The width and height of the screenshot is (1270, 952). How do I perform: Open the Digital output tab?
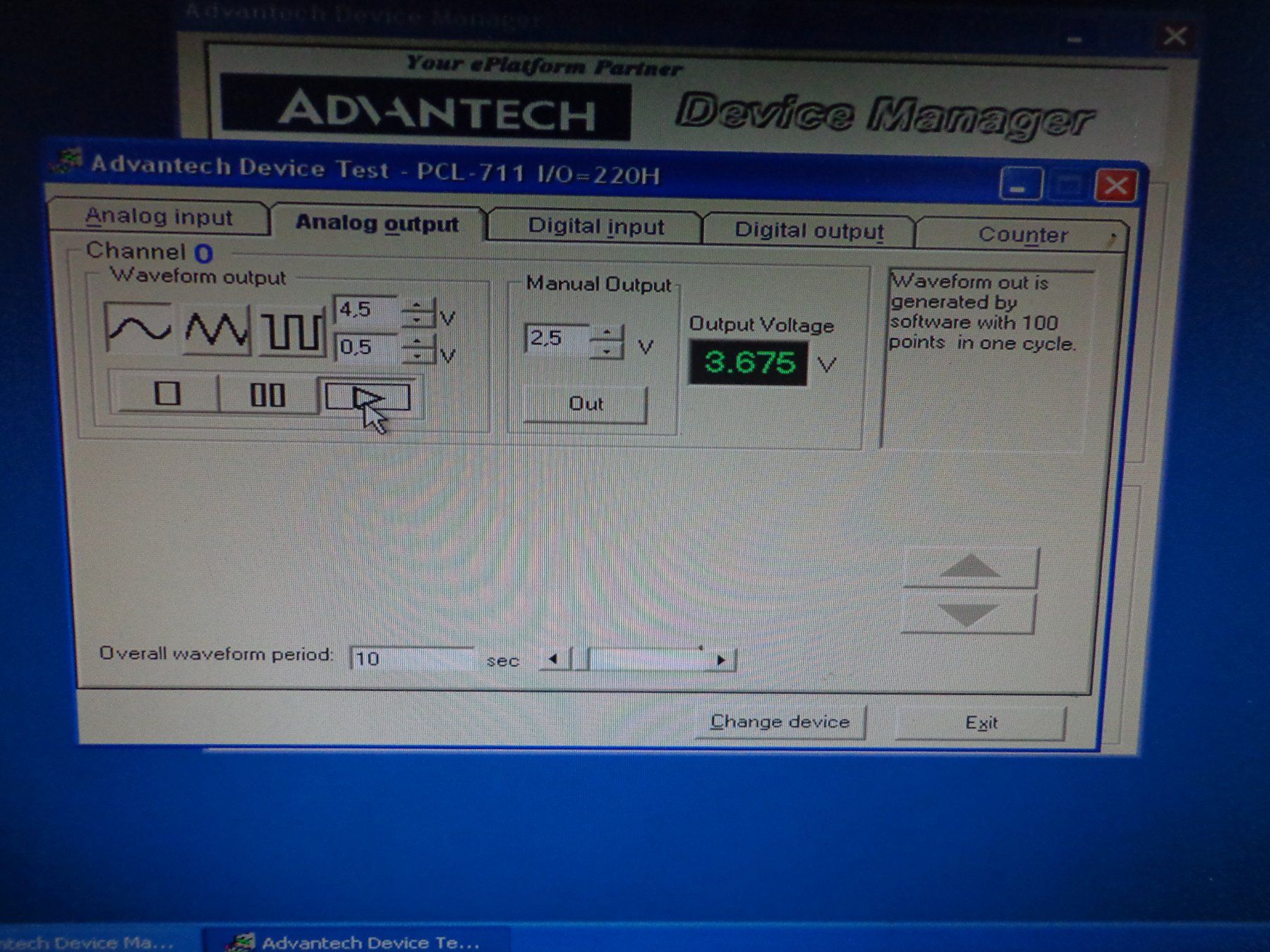coord(809,231)
